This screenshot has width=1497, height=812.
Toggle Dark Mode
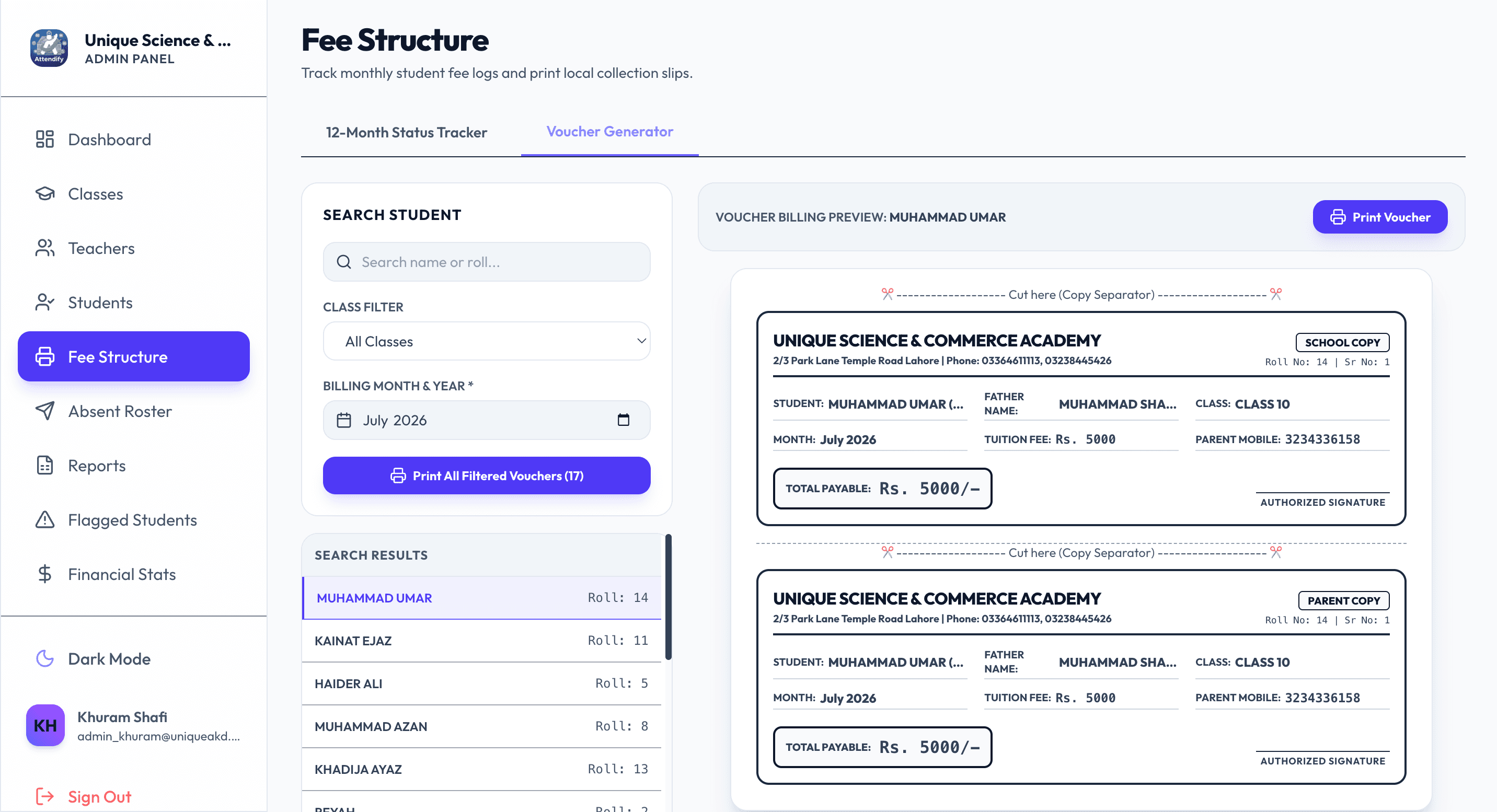click(x=134, y=659)
